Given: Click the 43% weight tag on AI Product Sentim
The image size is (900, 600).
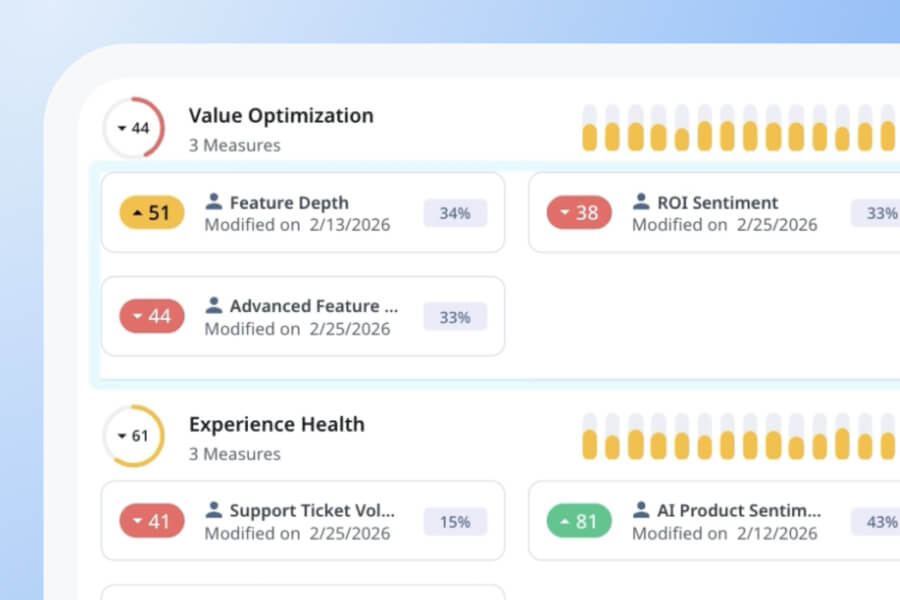Looking at the screenshot, I should pos(876,522).
